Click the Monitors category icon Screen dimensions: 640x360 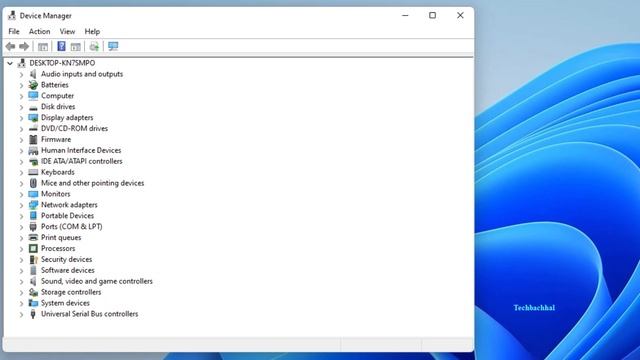pyautogui.click(x=33, y=194)
